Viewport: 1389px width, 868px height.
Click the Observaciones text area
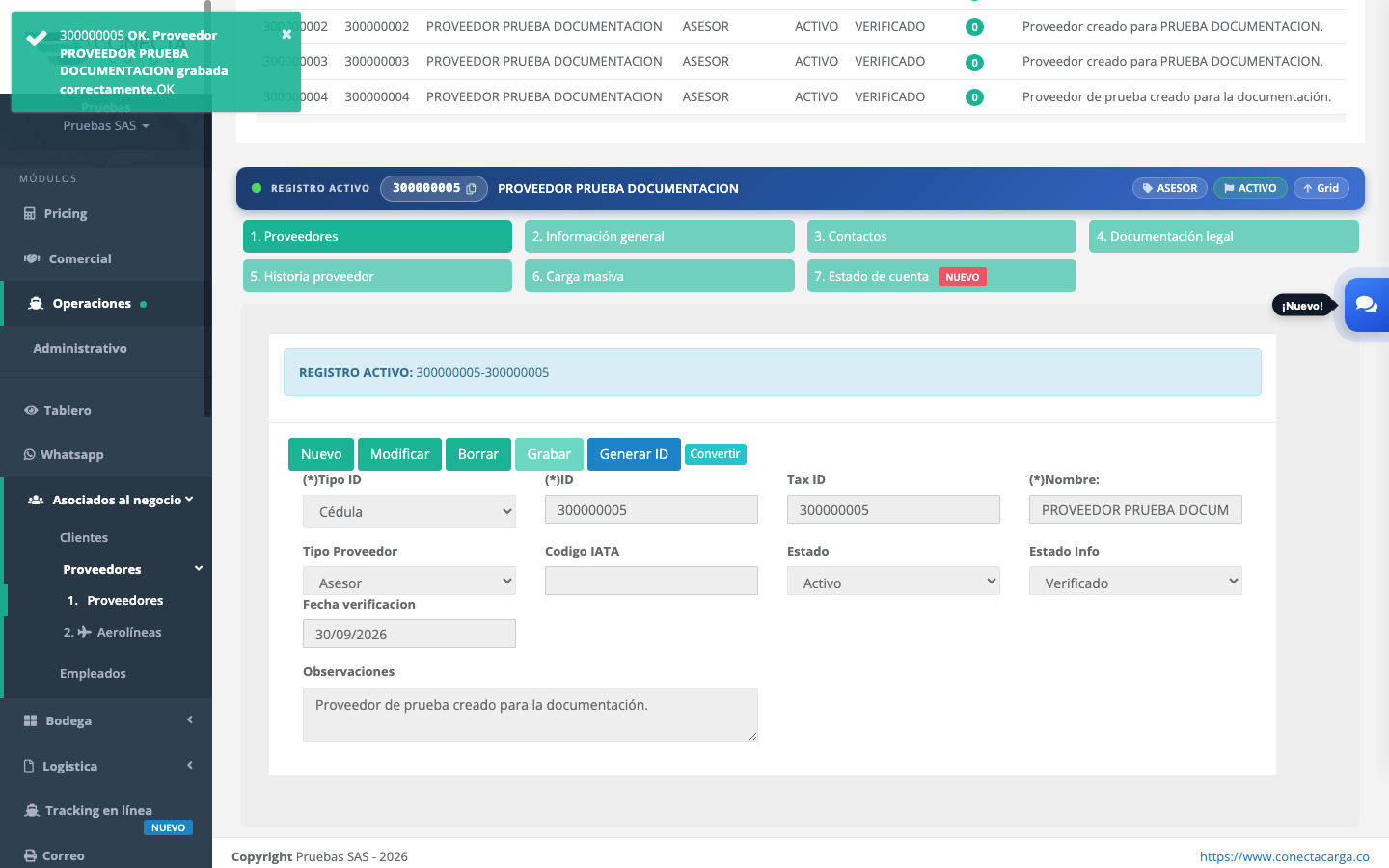531,715
